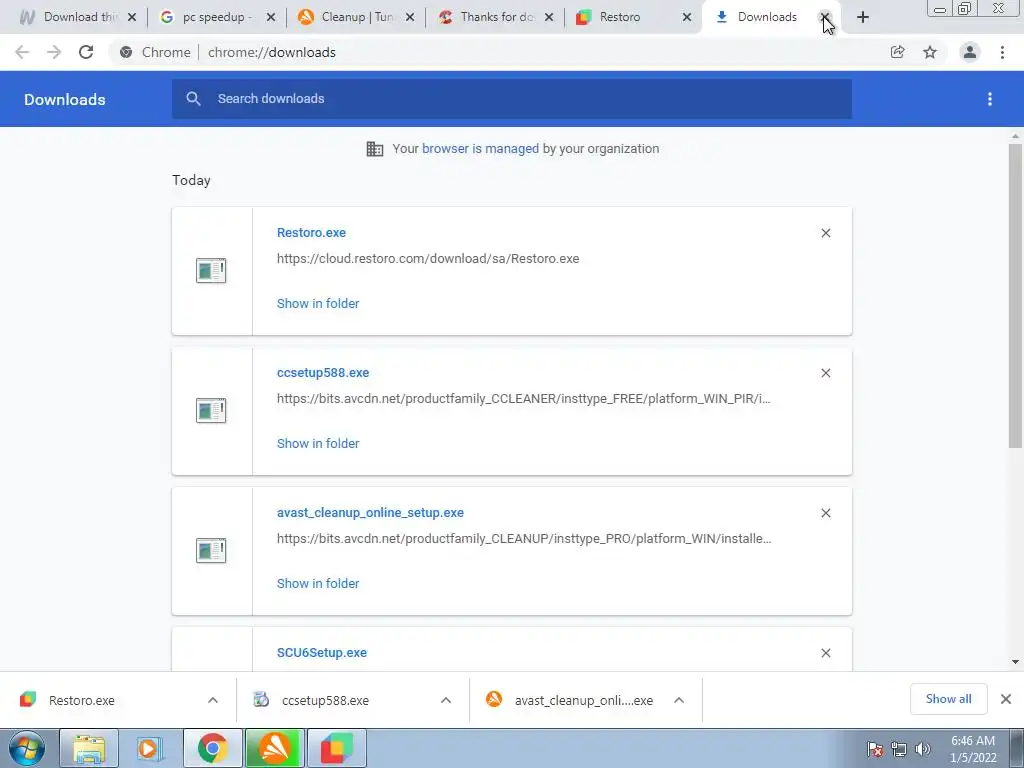Expand Restoro.exe shelf item options
The height and width of the screenshot is (768, 1024).
[213, 700]
